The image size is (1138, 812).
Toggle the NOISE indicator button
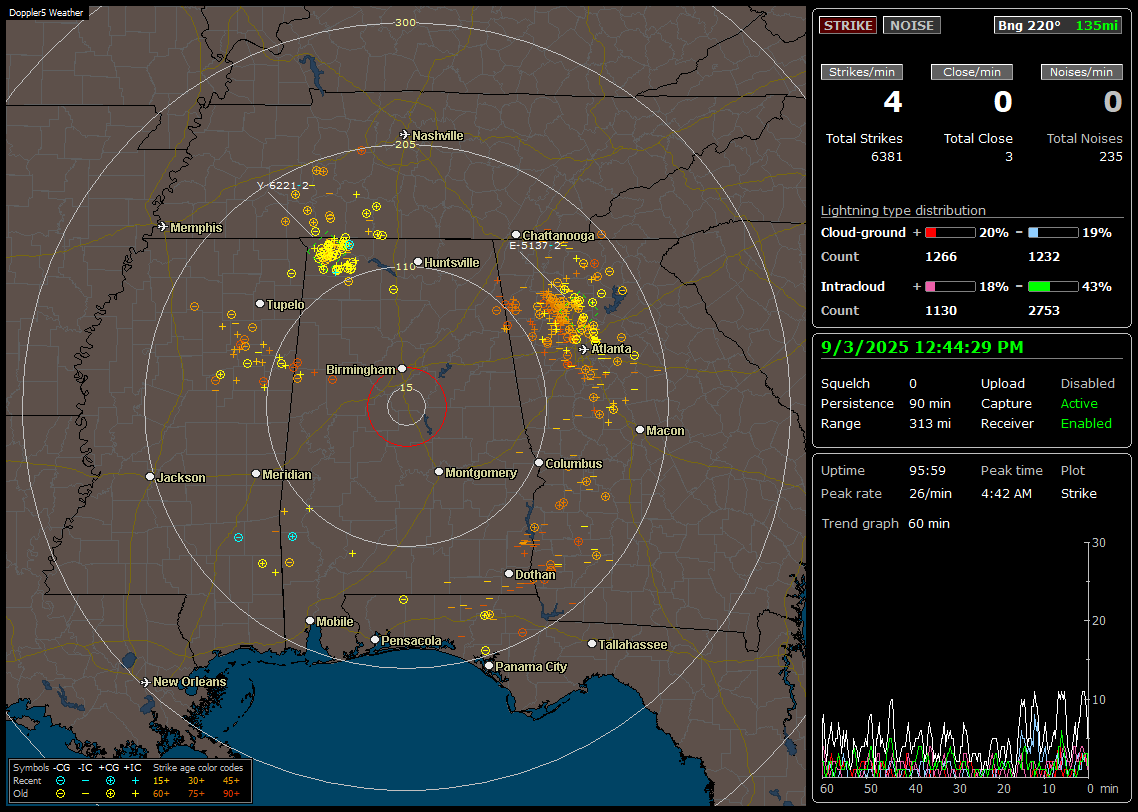pyautogui.click(x=912, y=25)
